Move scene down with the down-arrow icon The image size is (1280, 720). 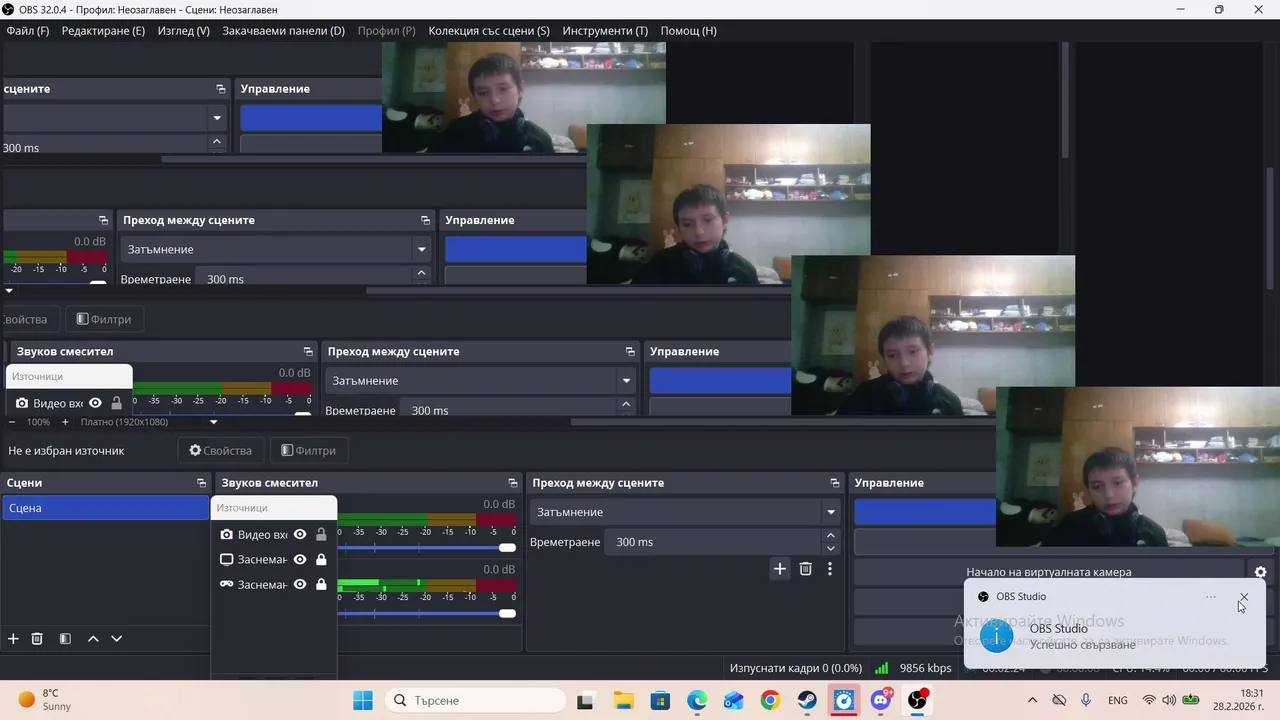click(x=117, y=639)
